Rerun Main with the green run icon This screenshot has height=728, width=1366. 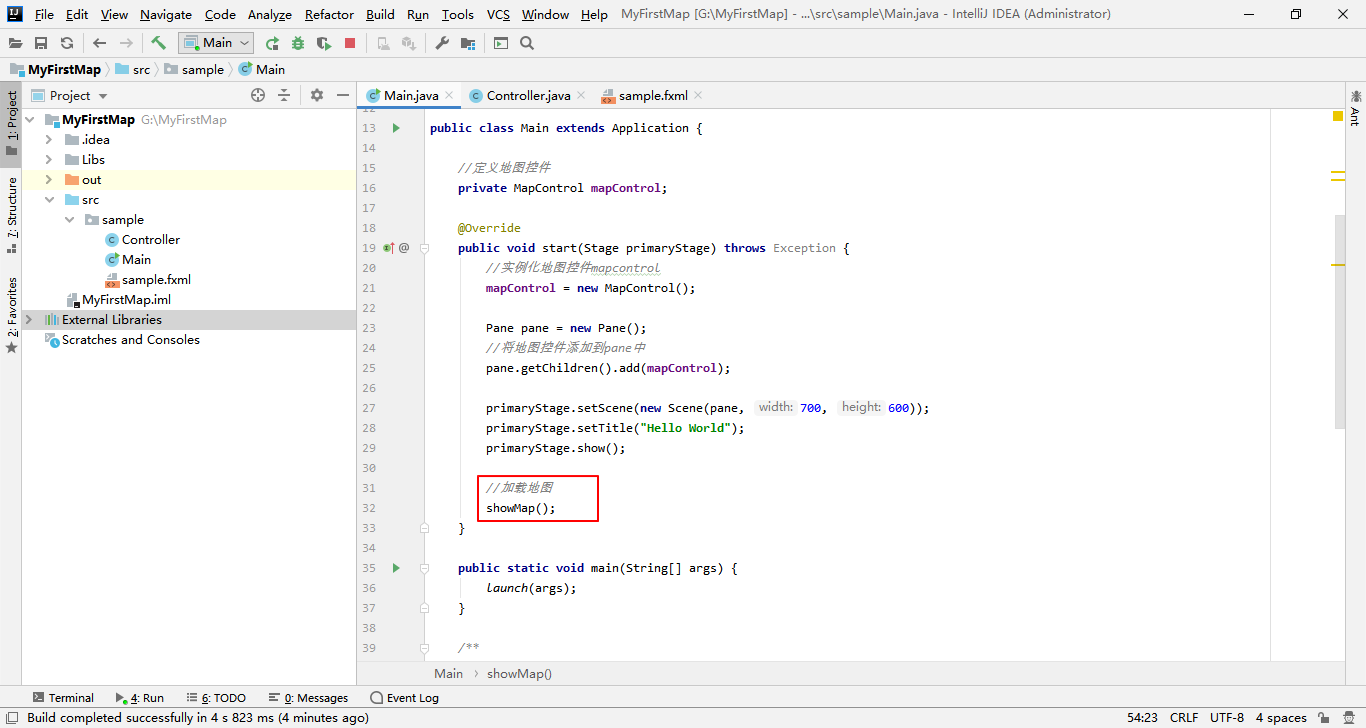(272, 43)
